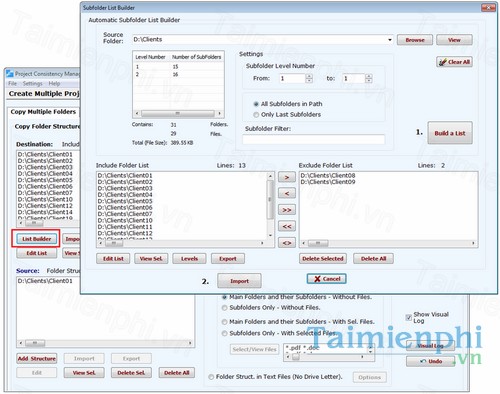Click the Subfolder Filter input field
This screenshot has width=500, height=394.
(x=313, y=139)
